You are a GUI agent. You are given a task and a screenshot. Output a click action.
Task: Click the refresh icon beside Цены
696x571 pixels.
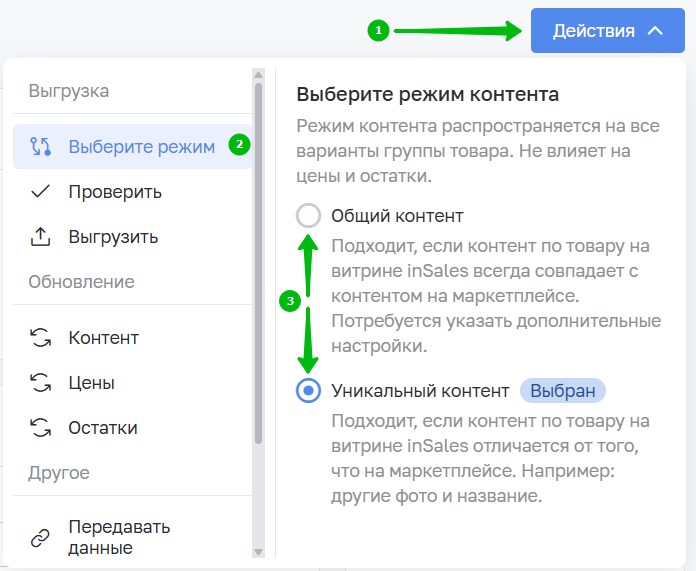pos(41,383)
